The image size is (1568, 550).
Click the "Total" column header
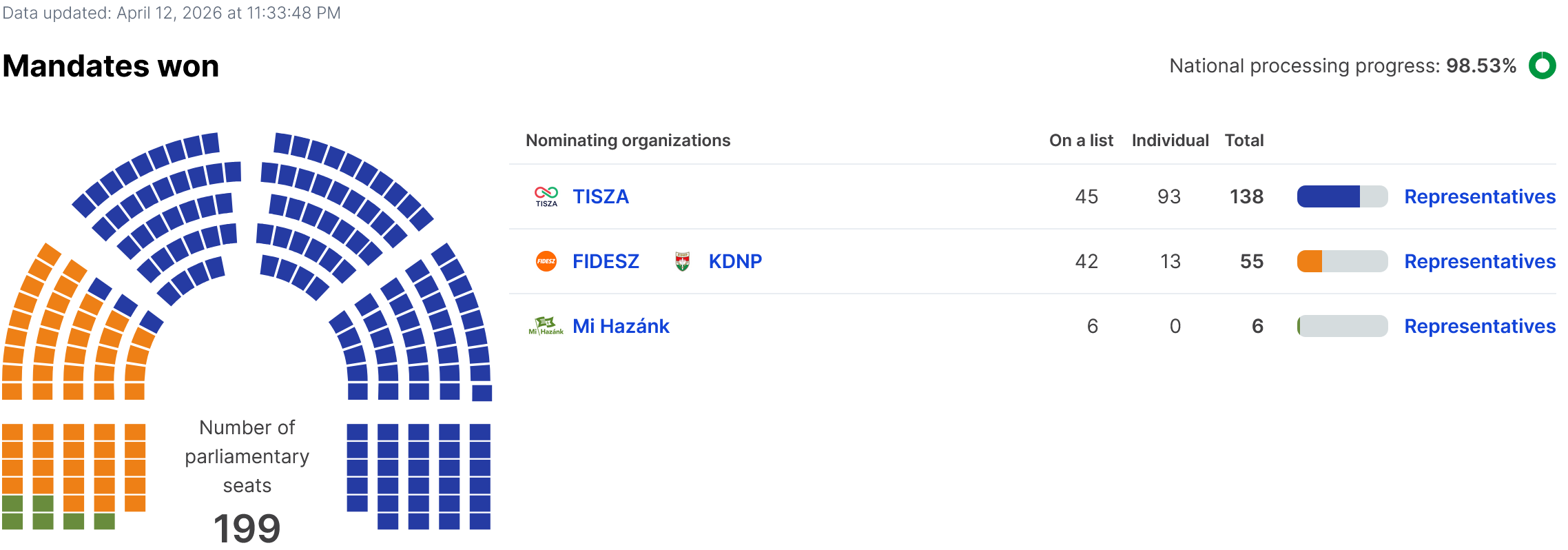[x=1244, y=141]
